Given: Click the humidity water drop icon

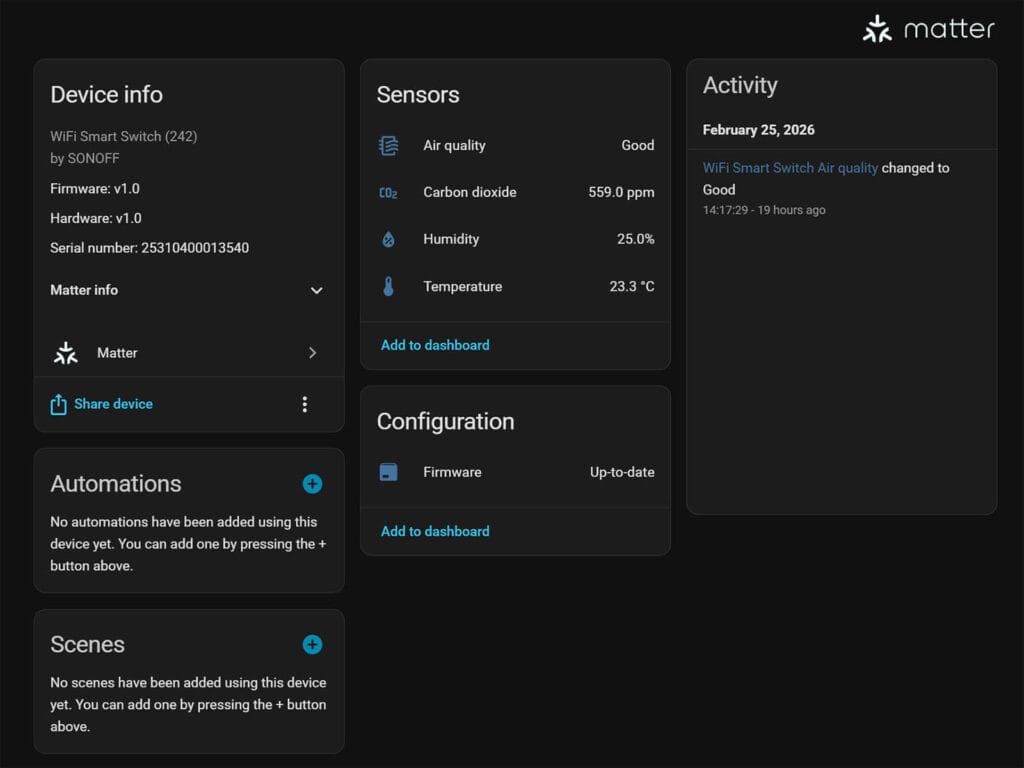Looking at the screenshot, I should (x=389, y=239).
